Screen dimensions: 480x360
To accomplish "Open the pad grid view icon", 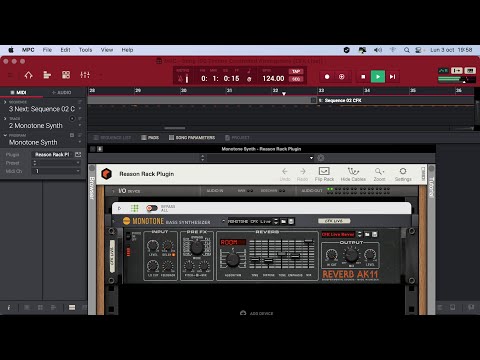I will tap(66, 75).
